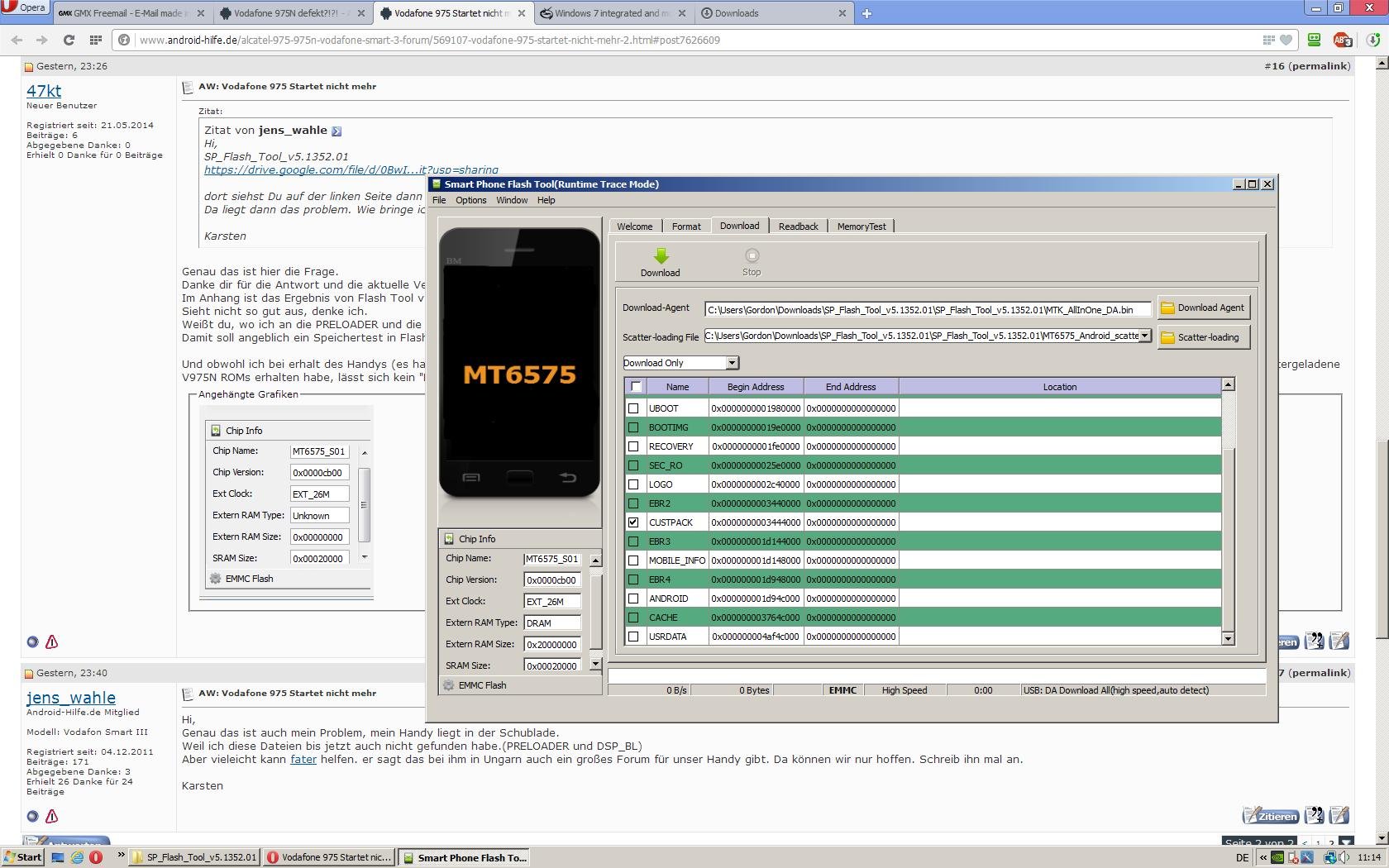Report jens_wahle's post with warning icon
The height and width of the screenshot is (868, 1389).
51,816
